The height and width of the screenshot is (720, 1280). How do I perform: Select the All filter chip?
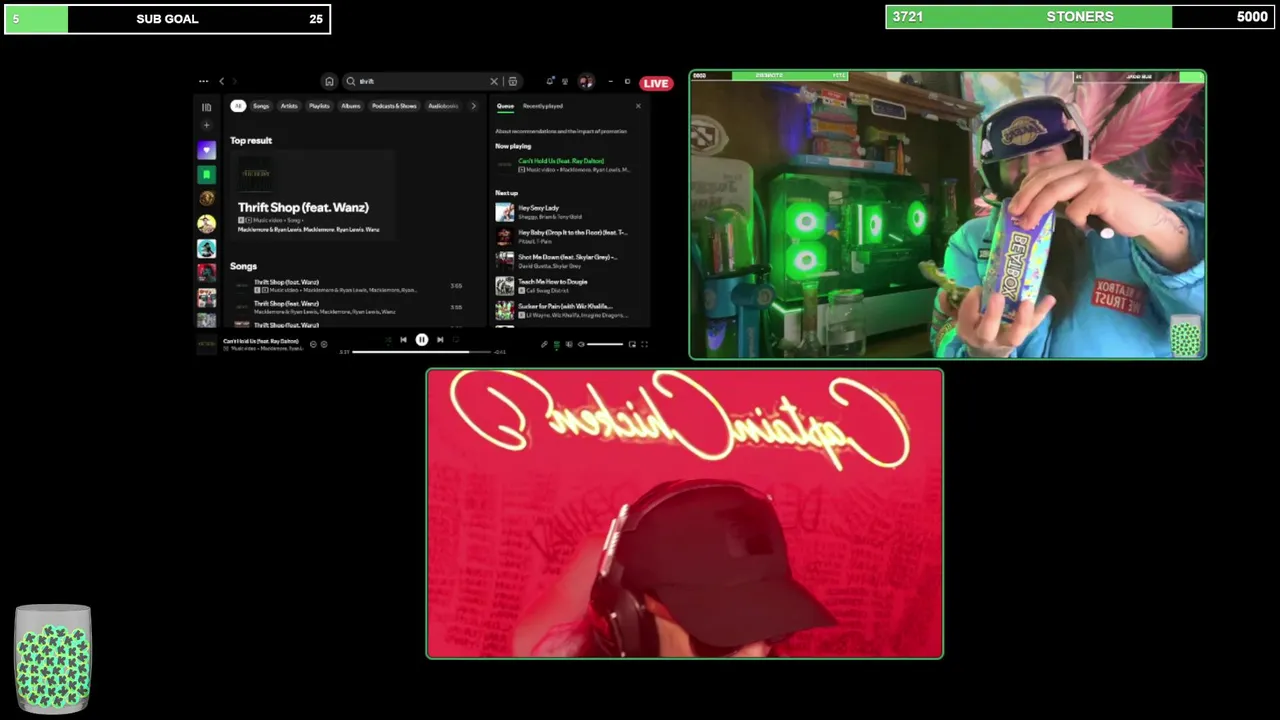238,106
